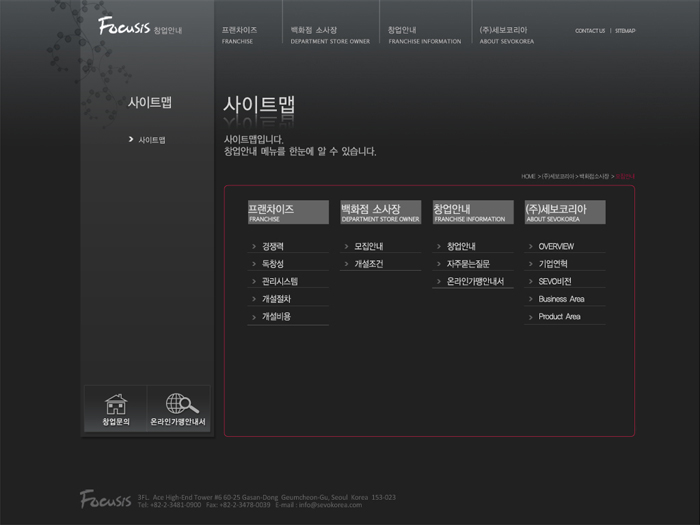Open the OVERVIEW link under About Sevokorea
Image resolution: width=700 pixels, height=525 pixels.
coord(556,246)
